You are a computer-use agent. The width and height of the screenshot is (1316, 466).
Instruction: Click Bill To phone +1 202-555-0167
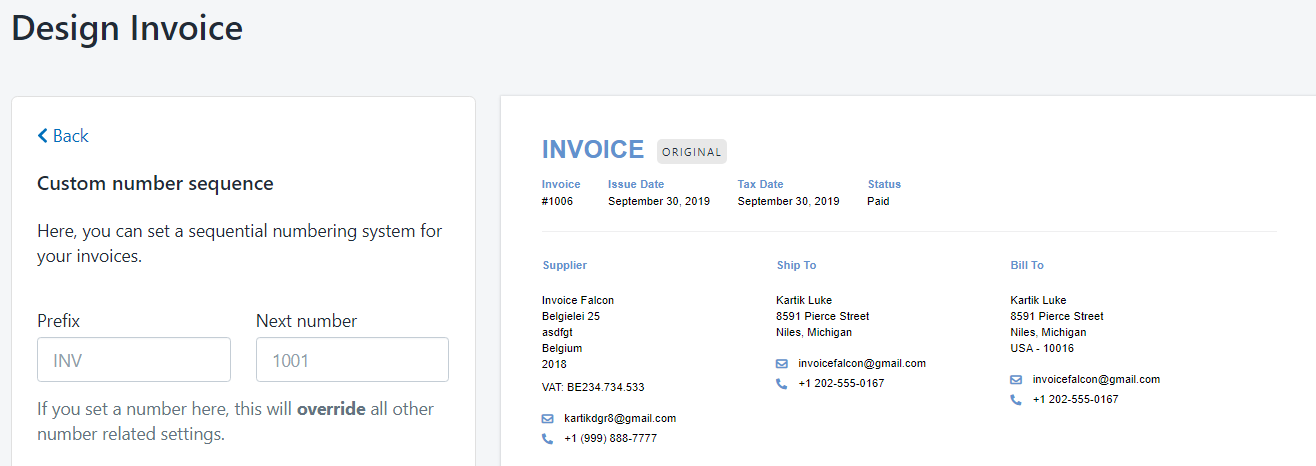click(1075, 399)
